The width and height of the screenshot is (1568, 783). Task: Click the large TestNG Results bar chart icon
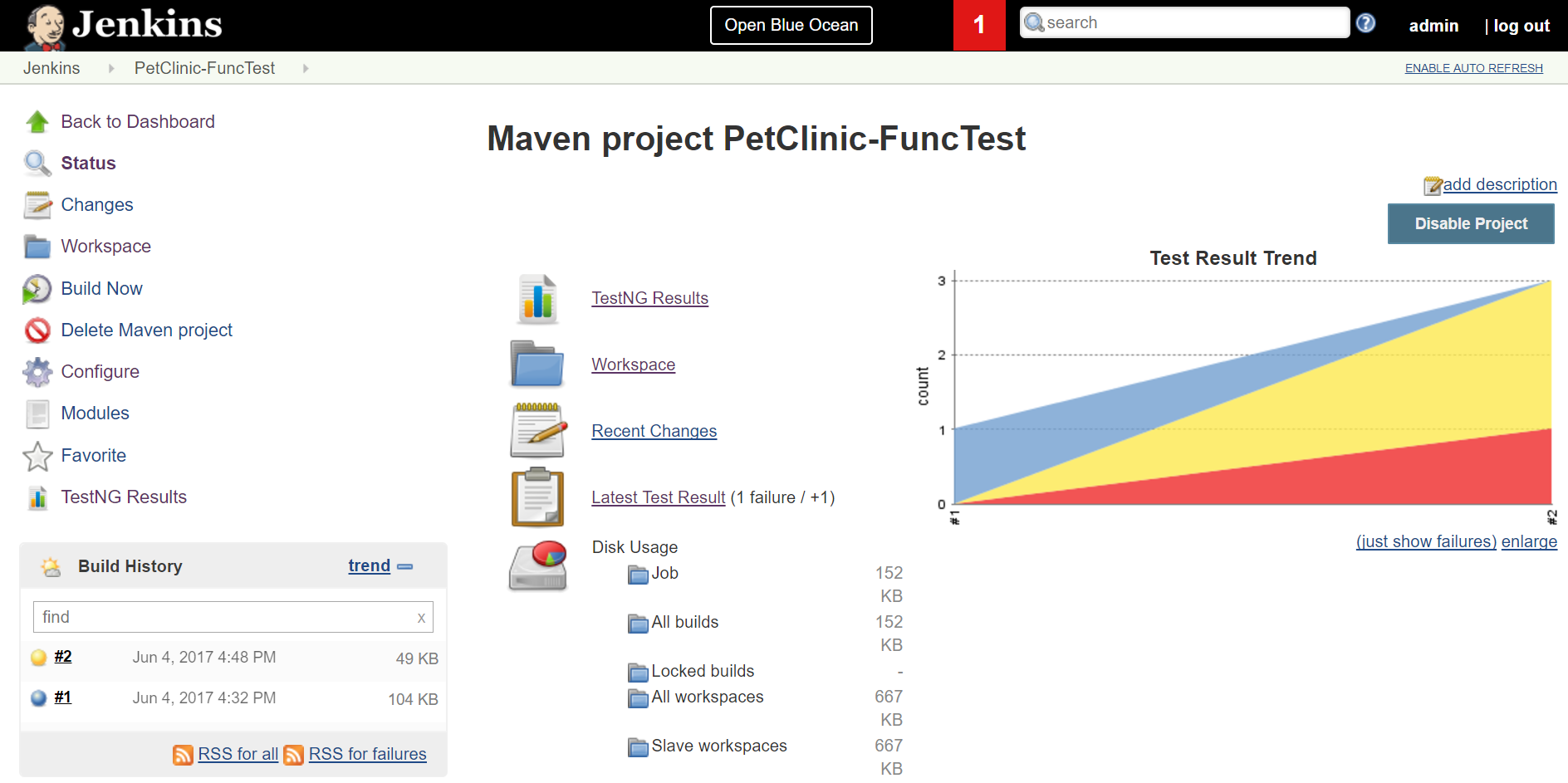pos(537,299)
